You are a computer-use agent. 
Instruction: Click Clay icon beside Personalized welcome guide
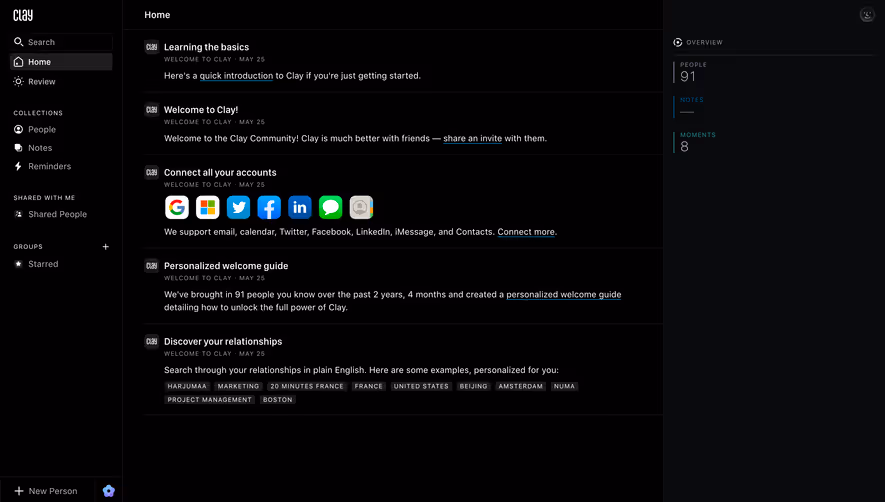(151, 265)
